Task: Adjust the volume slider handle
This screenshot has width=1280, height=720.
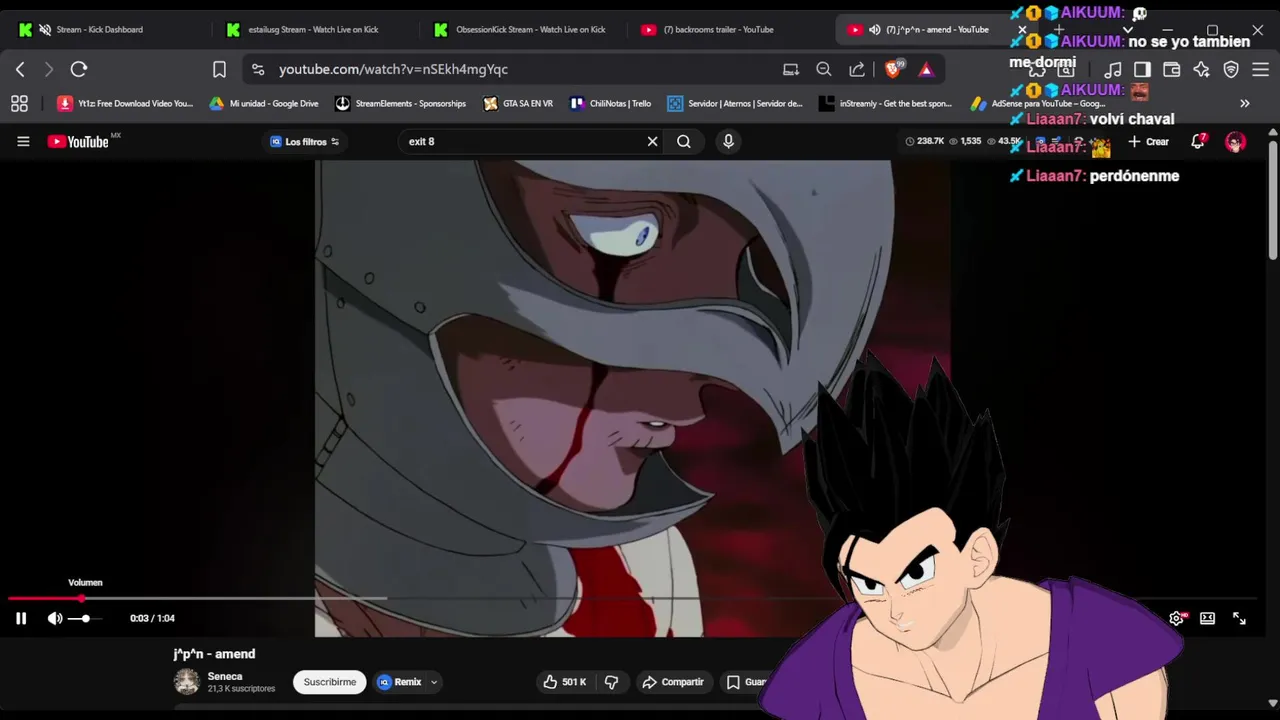Action: click(86, 619)
